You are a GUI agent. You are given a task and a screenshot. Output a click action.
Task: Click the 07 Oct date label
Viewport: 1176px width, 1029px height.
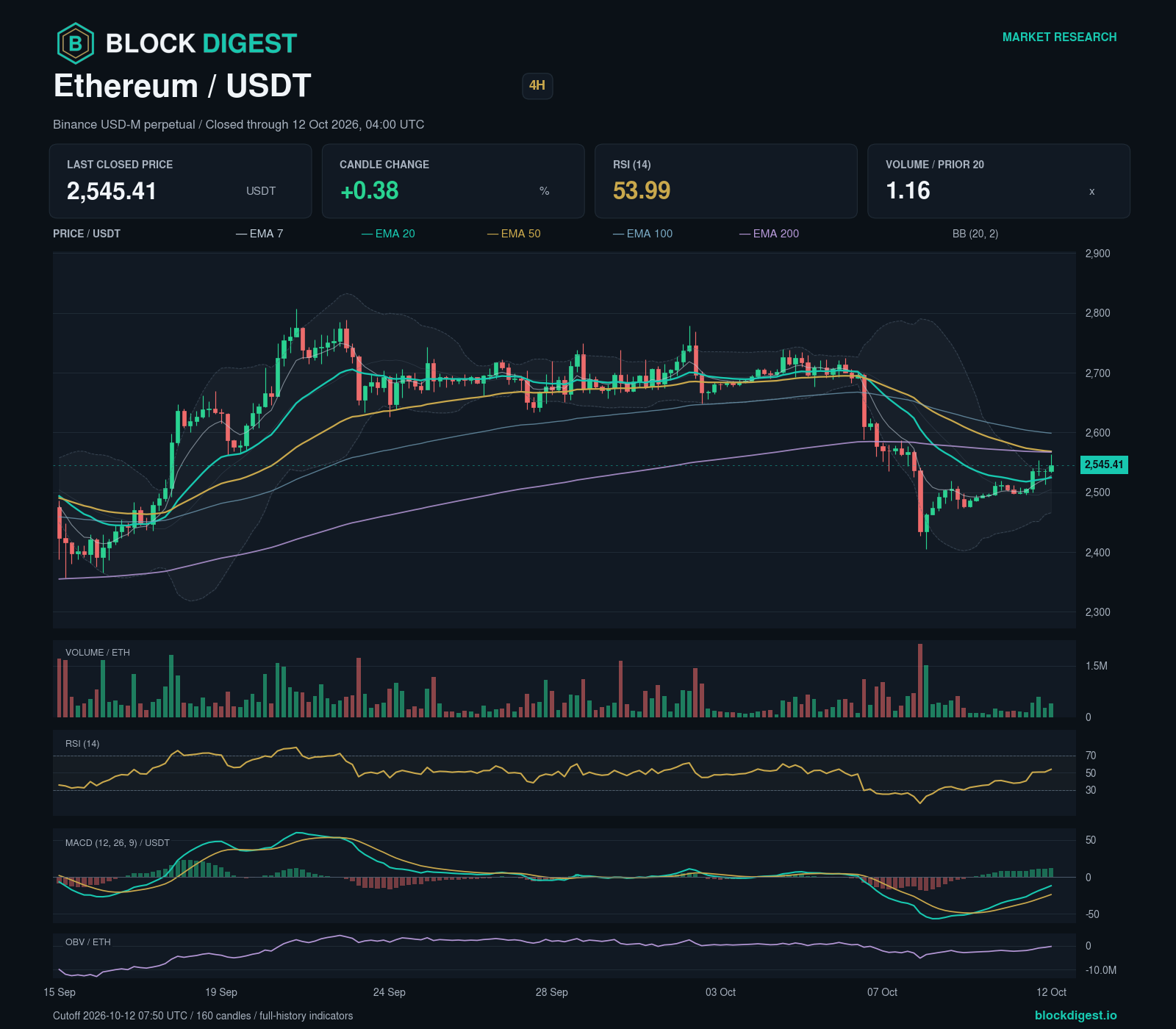[x=883, y=992]
